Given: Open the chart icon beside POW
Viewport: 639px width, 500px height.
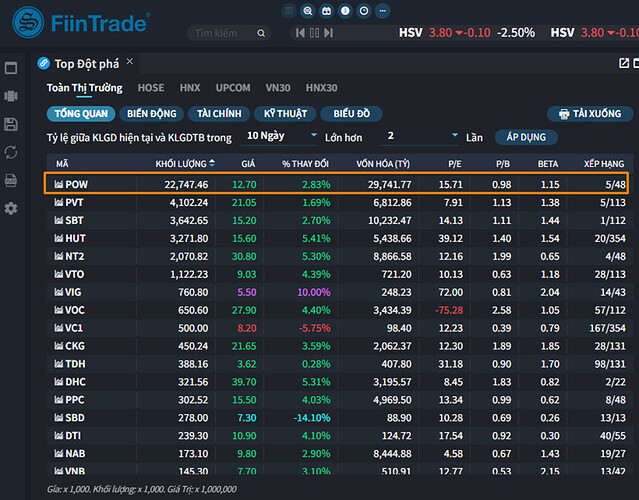Looking at the screenshot, I should pos(59,185).
